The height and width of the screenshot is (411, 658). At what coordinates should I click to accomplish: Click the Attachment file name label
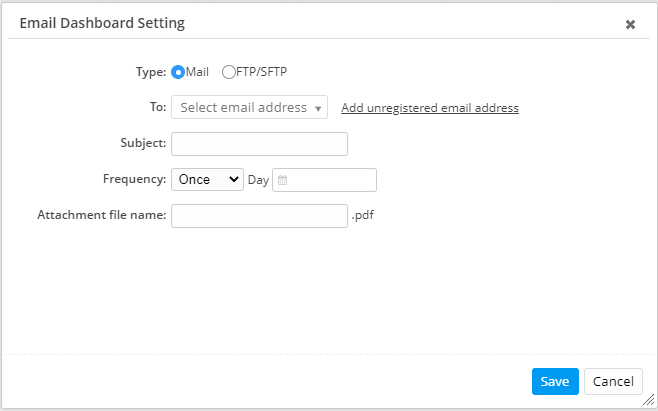pos(101,216)
